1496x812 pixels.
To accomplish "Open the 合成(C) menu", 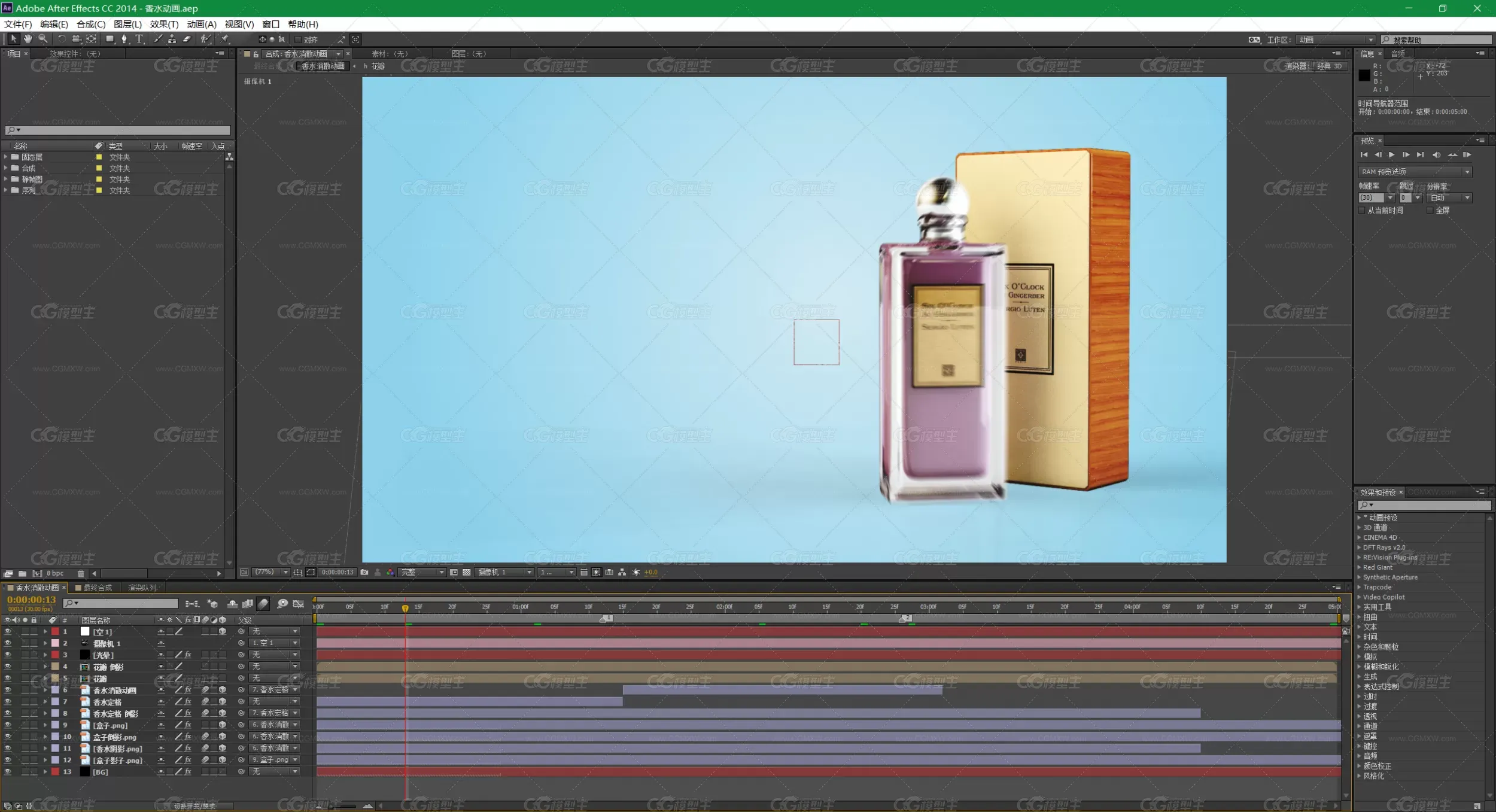I will click(91, 24).
